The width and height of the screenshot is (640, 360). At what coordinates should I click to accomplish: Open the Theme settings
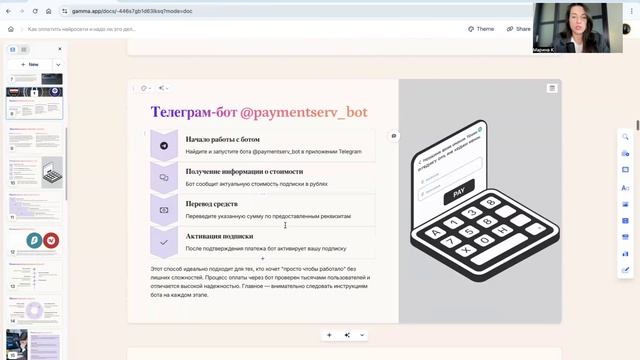tap(481, 29)
